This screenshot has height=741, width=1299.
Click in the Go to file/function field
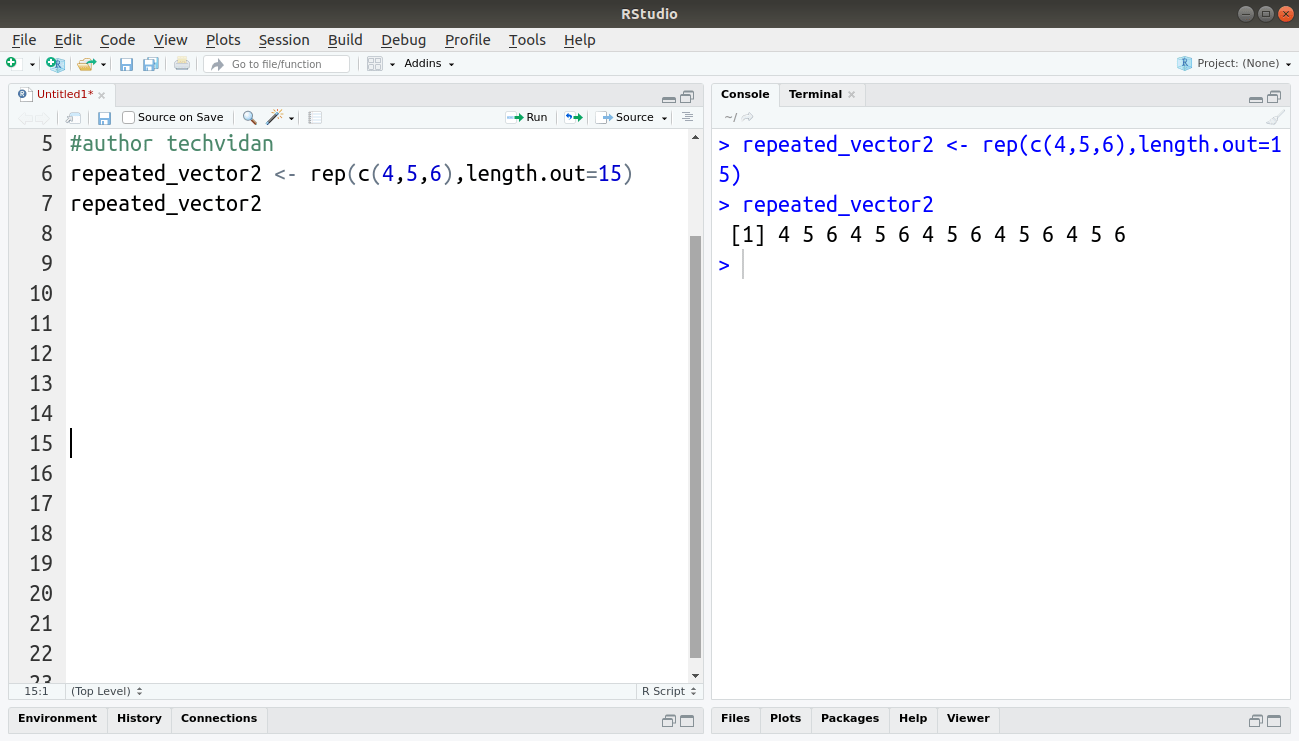pyautogui.click(x=277, y=63)
